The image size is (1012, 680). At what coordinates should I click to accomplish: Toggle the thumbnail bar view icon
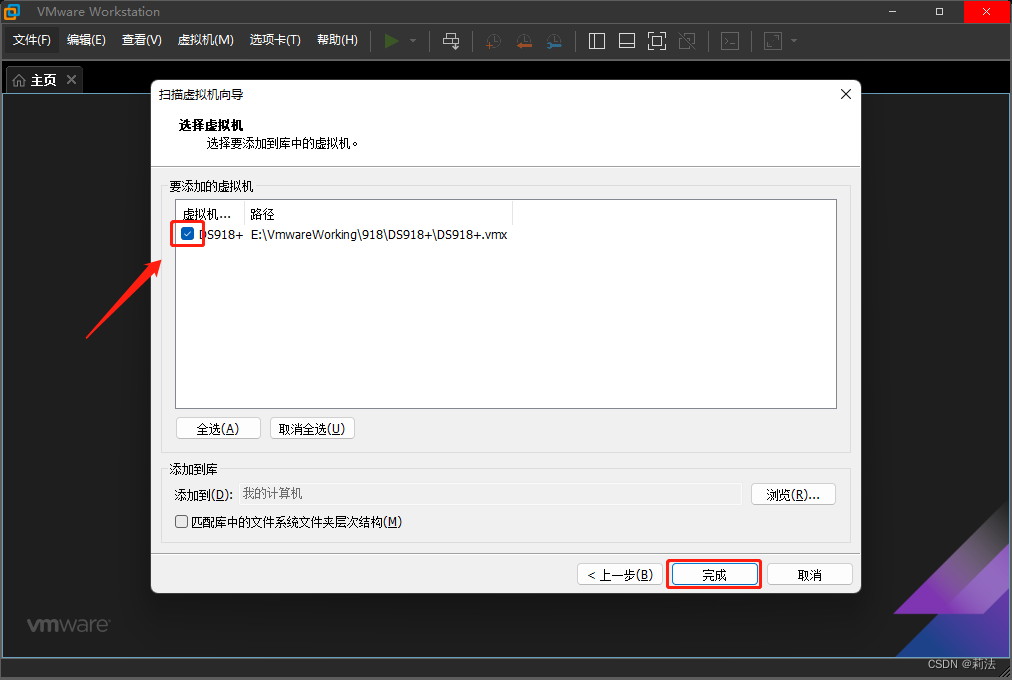point(627,41)
